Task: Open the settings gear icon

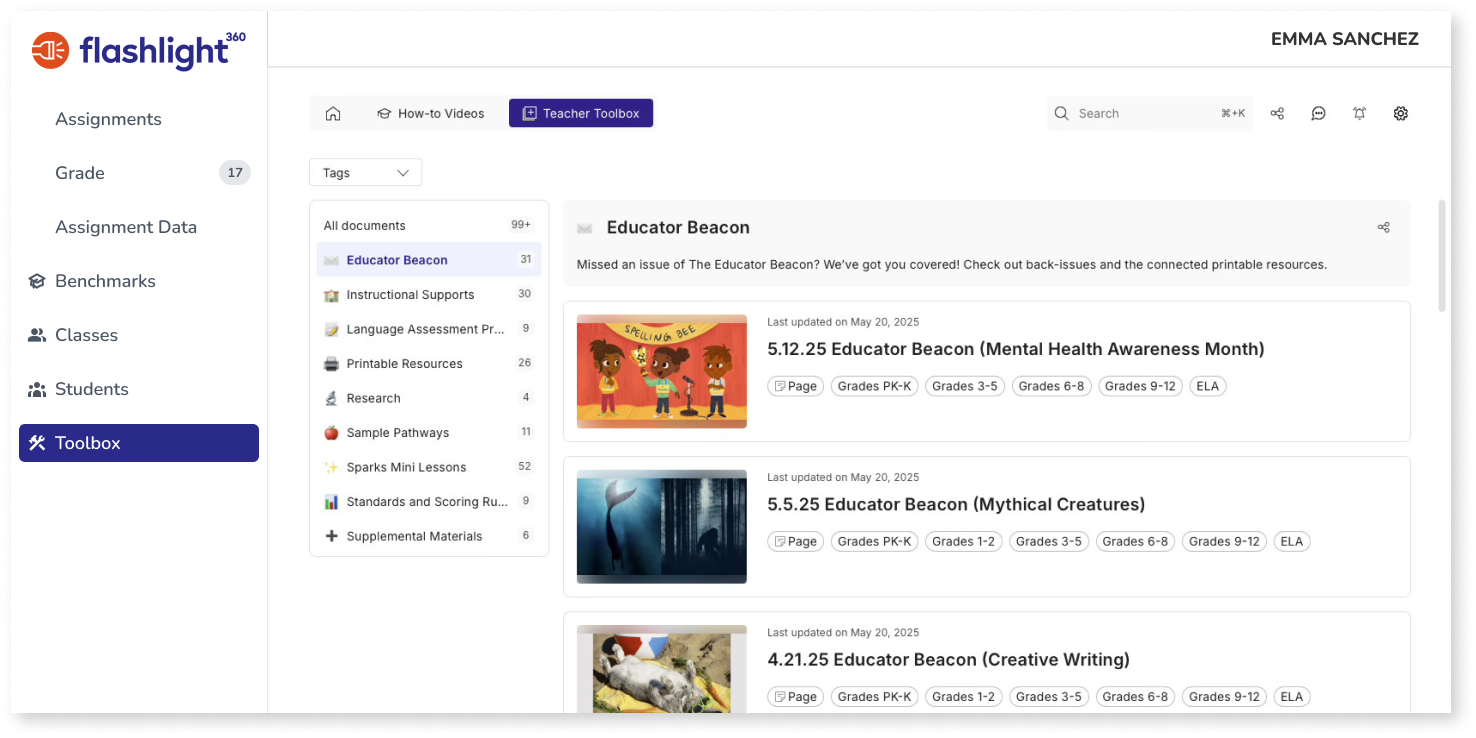Action: (1400, 114)
